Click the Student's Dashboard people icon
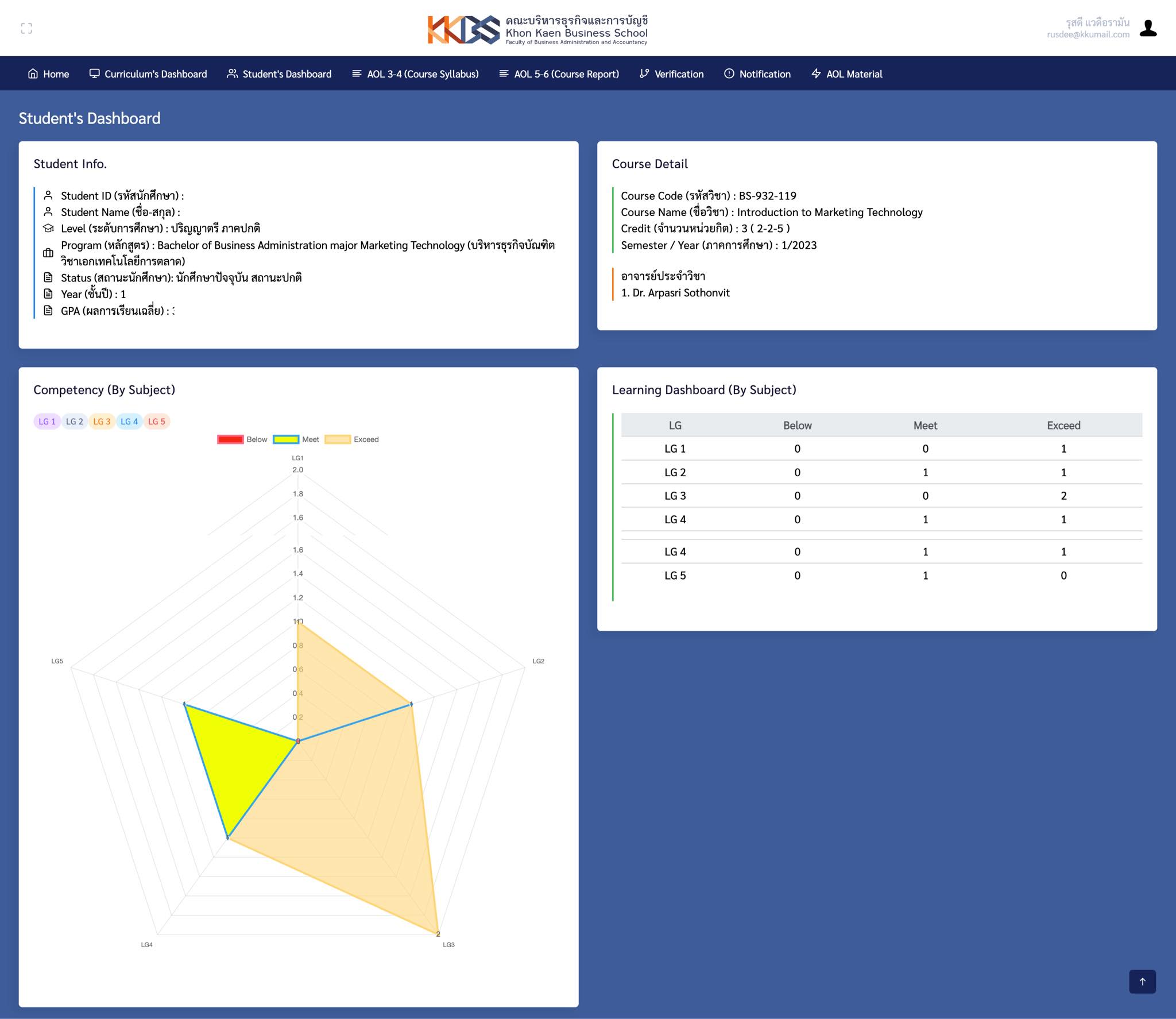This screenshot has height=1019, width=1176. pos(232,74)
